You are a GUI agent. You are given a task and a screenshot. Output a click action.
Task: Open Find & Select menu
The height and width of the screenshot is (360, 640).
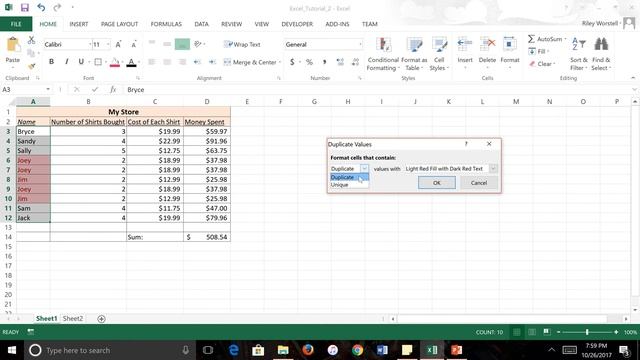coord(601,54)
